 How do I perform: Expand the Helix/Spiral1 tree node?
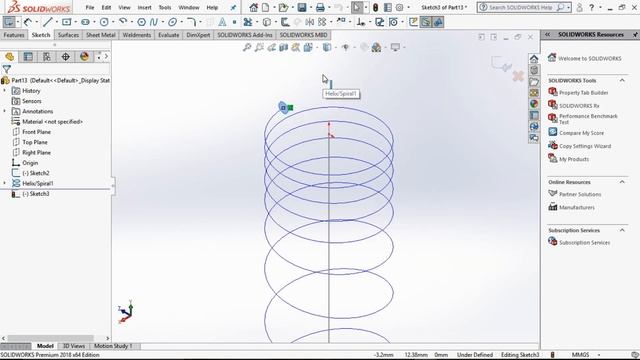click(x=5, y=183)
